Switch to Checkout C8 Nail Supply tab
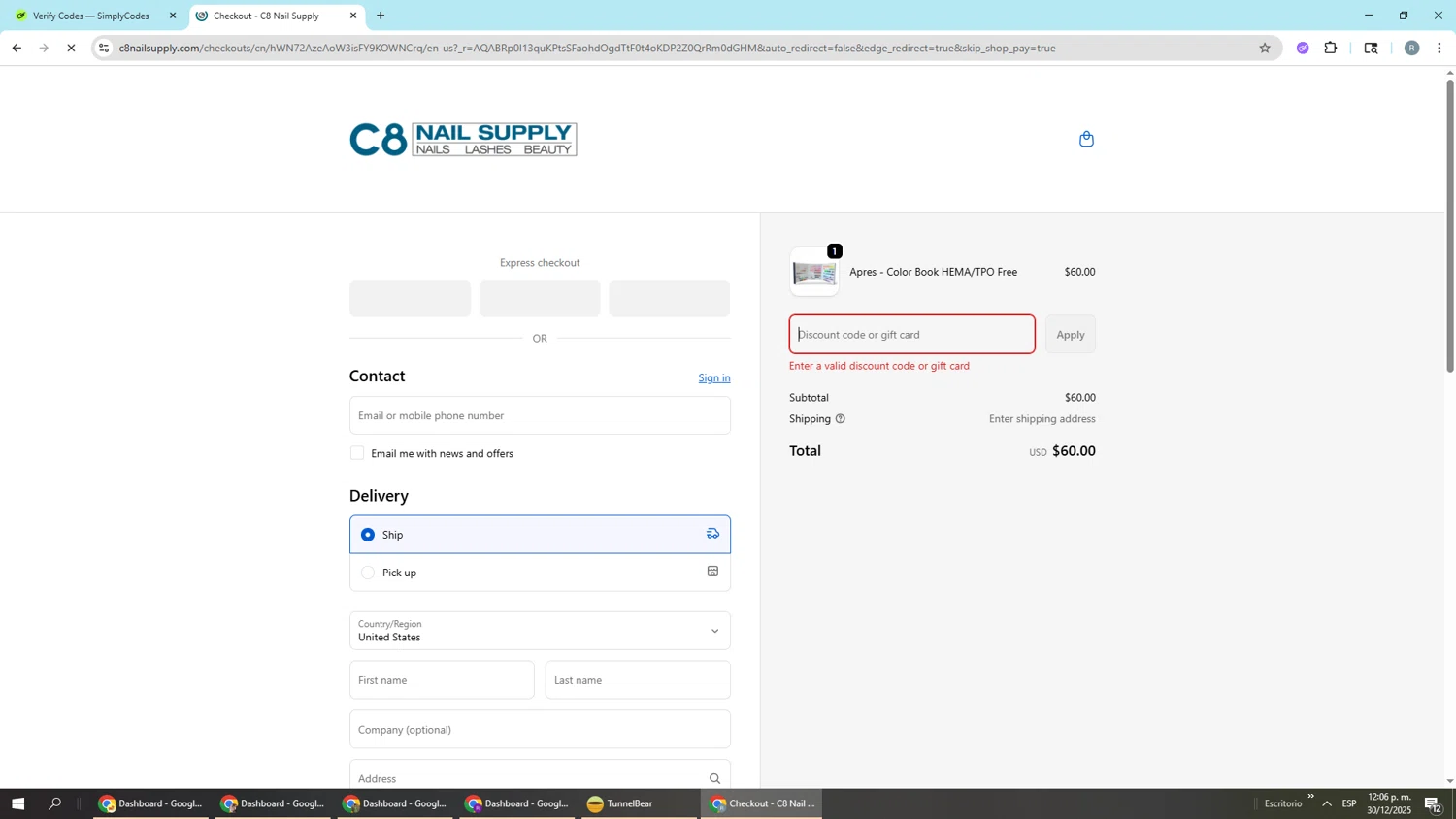 [x=277, y=16]
